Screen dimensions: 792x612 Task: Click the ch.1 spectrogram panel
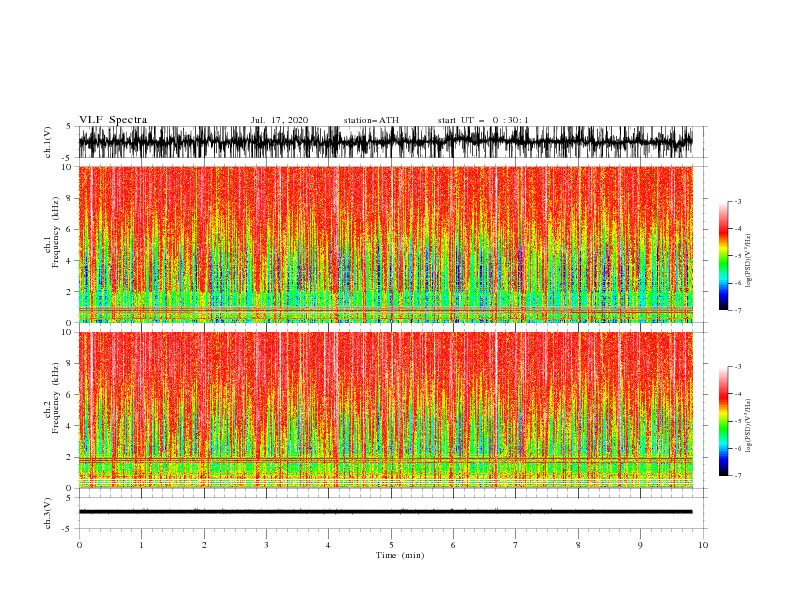click(x=386, y=244)
